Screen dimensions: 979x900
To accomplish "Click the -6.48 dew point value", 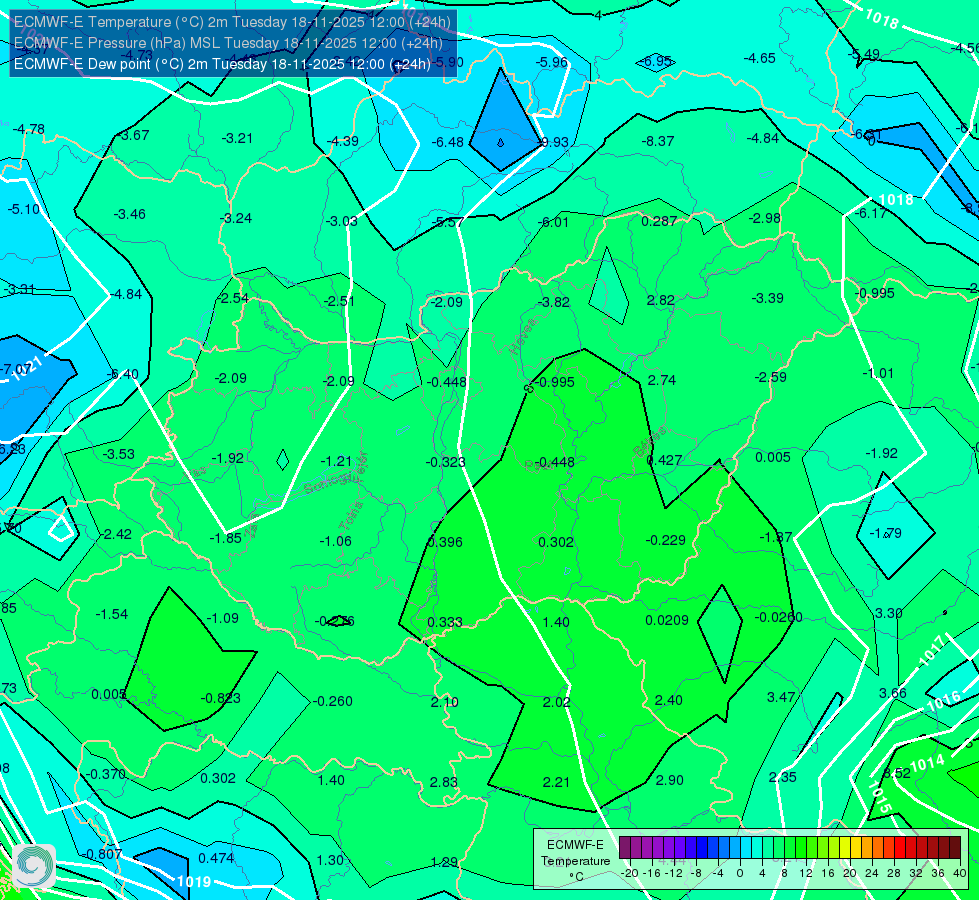I will [x=448, y=142].
